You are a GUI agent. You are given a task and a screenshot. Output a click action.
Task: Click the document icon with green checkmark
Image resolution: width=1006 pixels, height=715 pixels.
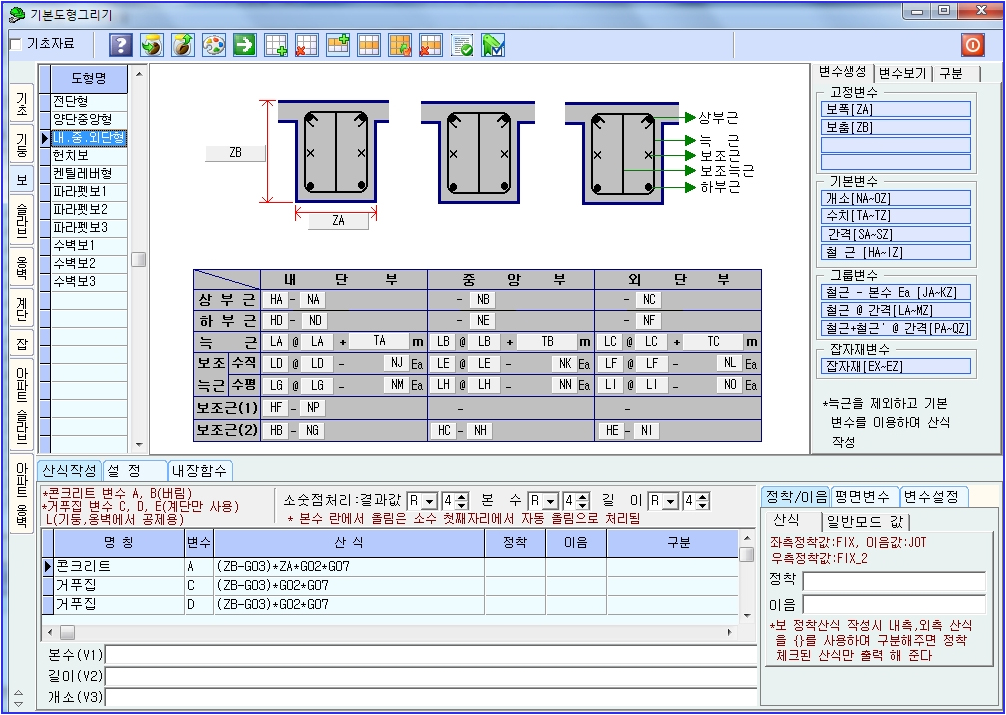[x=462, y=45]
